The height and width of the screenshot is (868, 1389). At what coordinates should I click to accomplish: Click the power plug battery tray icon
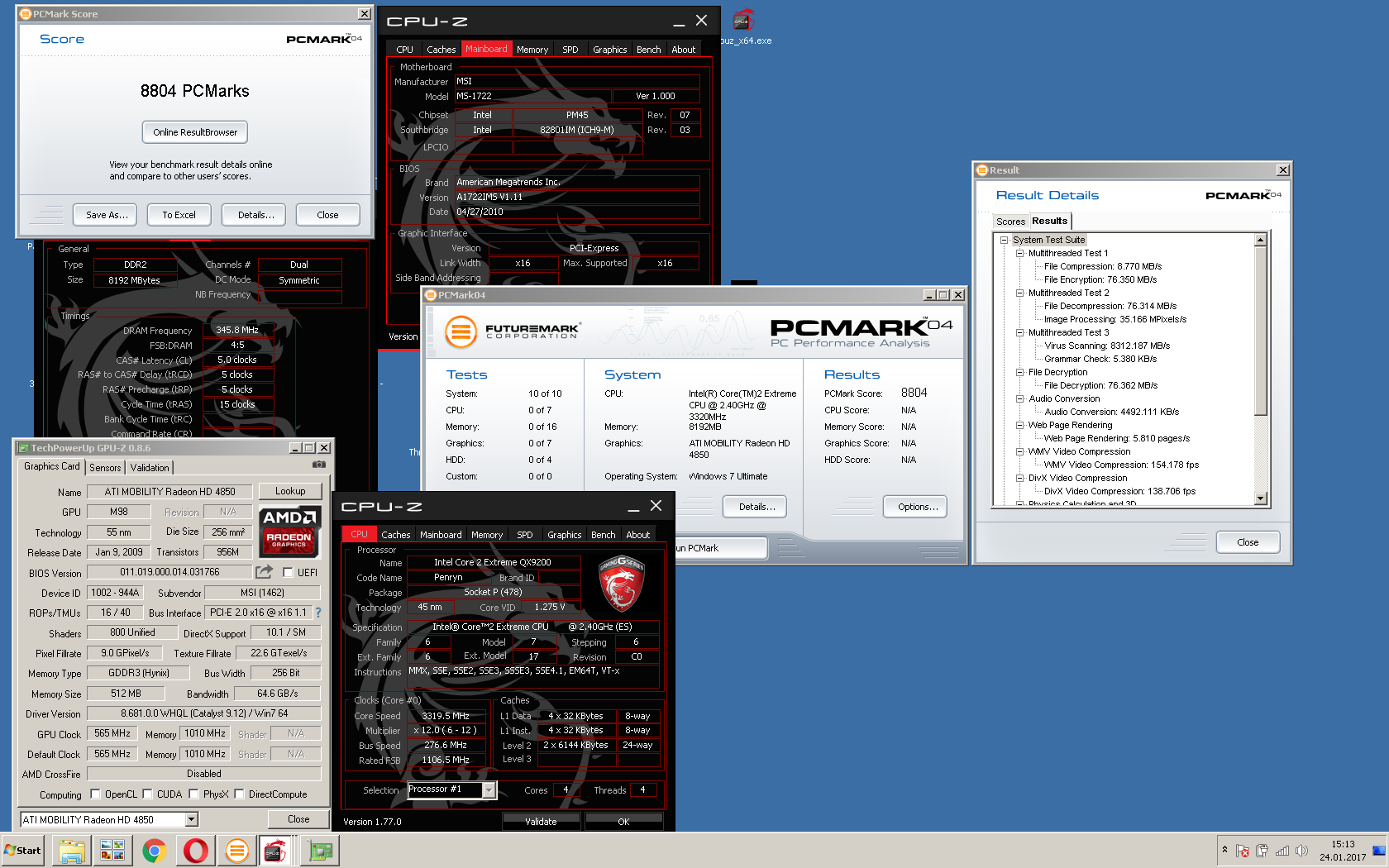tap(1262, 851)
